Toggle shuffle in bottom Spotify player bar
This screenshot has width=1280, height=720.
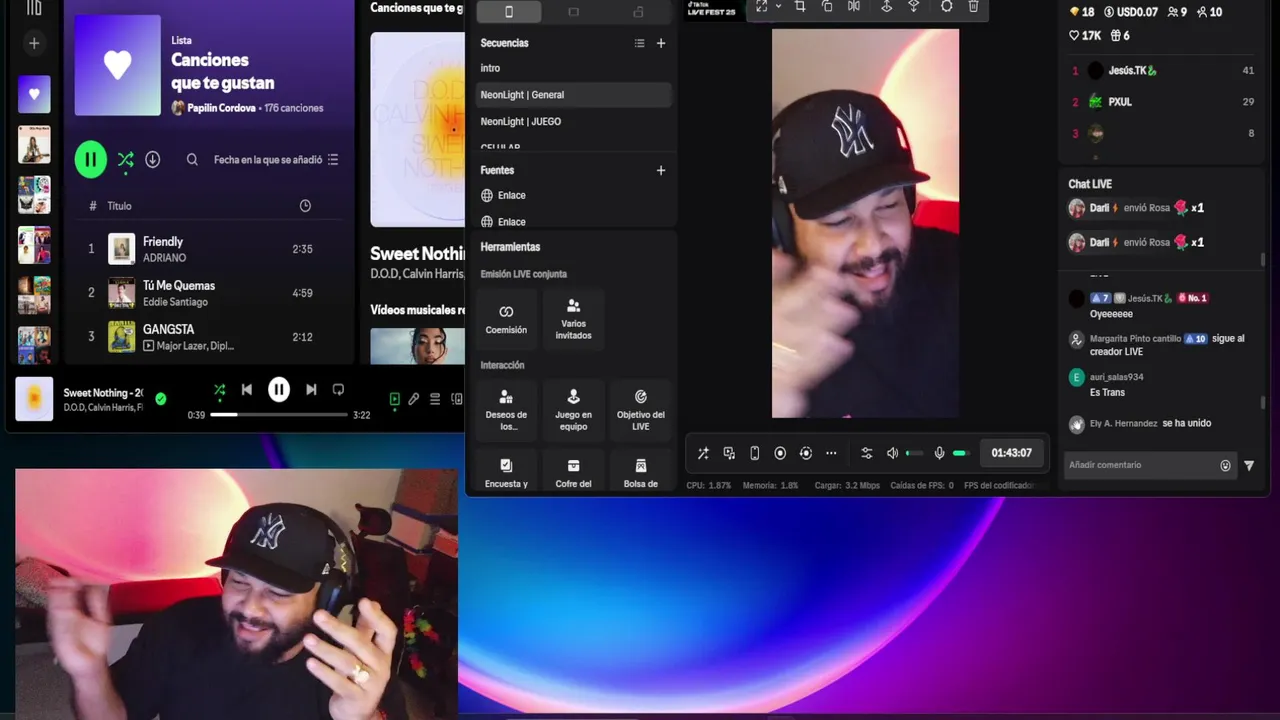[x=219, y=390]
